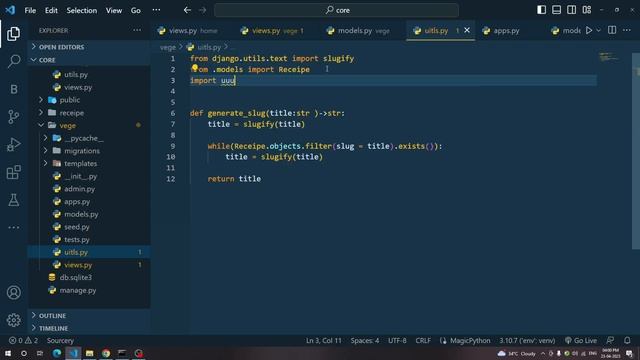This screenshot has width=640, height=360.
Task: Expand the public folder
Action: pos(89,100)
